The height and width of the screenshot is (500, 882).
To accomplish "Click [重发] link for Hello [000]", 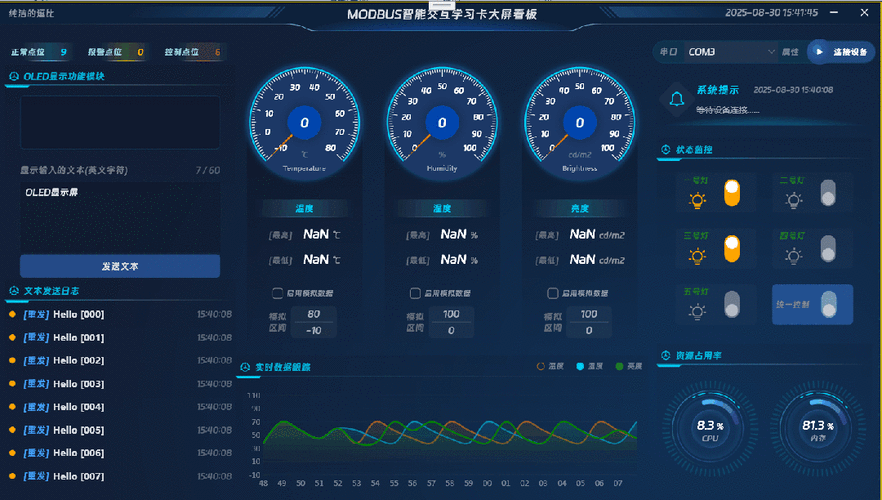I will [37, 314].
